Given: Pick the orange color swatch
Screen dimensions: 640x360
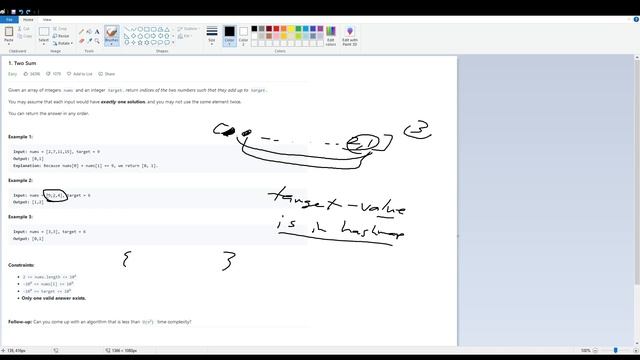Looking at the screenshot, I should (284, 29).
